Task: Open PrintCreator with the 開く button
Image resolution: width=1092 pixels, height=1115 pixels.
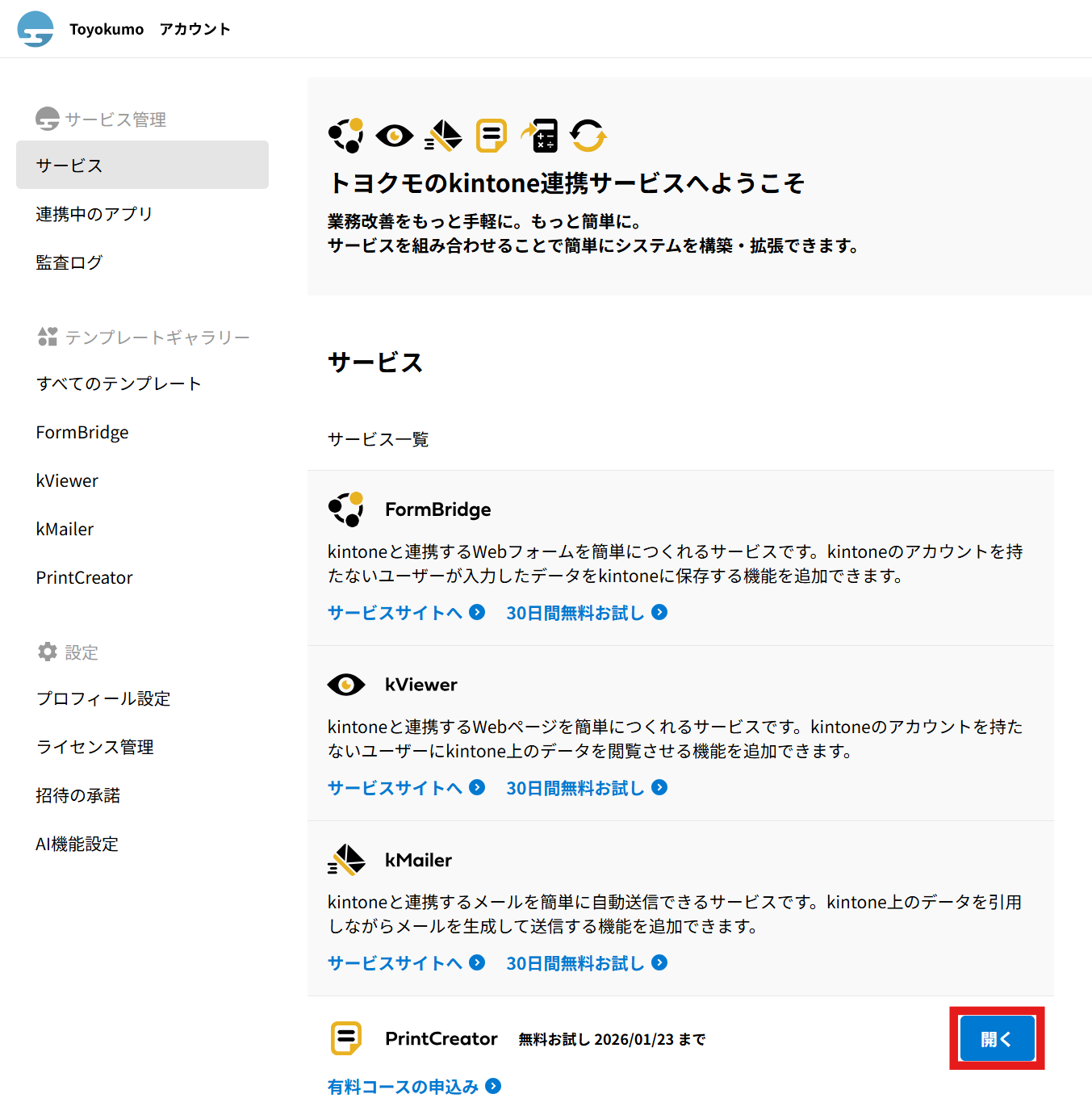Action: 997,1038
